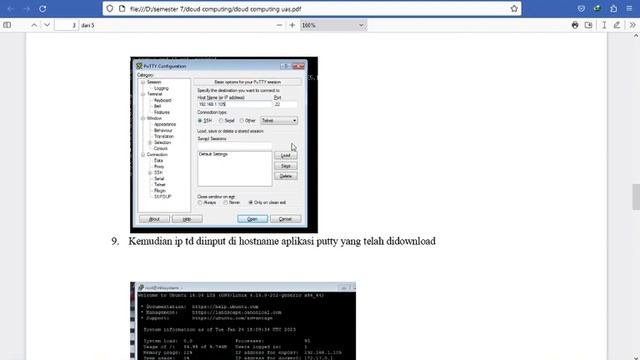Open the Extensions puzzle-piece menu

click(x=613, y=9)
